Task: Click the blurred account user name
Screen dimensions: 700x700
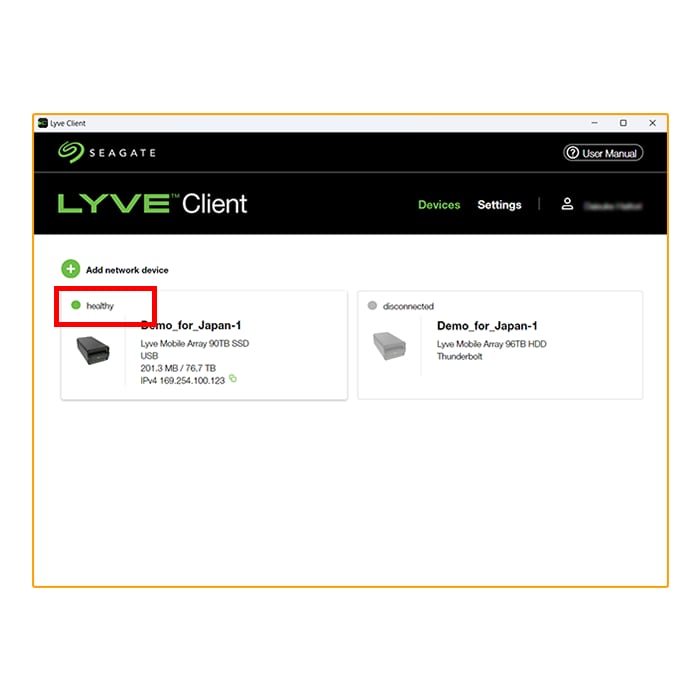Action: [613, 206]
